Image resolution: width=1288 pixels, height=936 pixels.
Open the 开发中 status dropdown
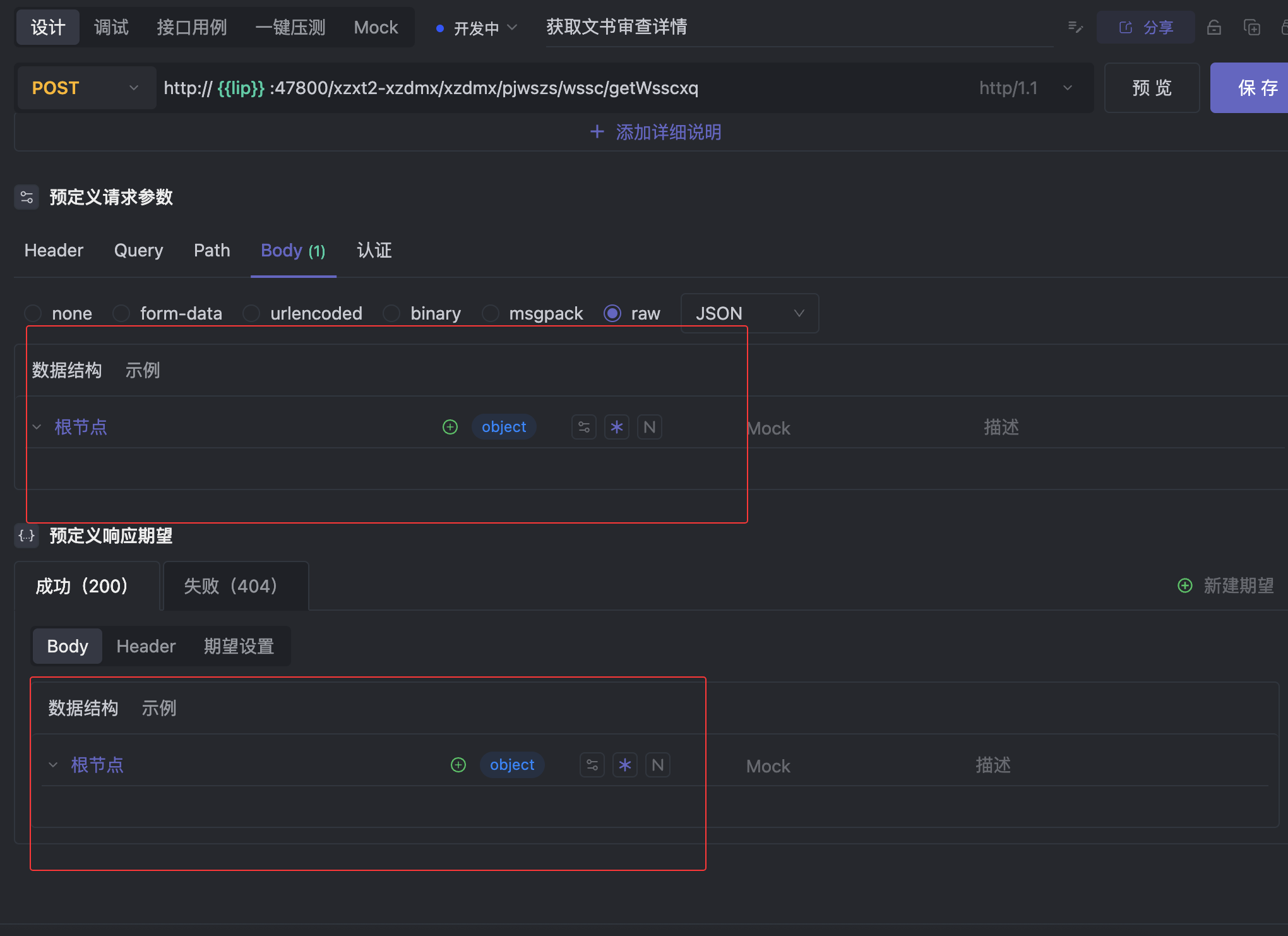477,28
